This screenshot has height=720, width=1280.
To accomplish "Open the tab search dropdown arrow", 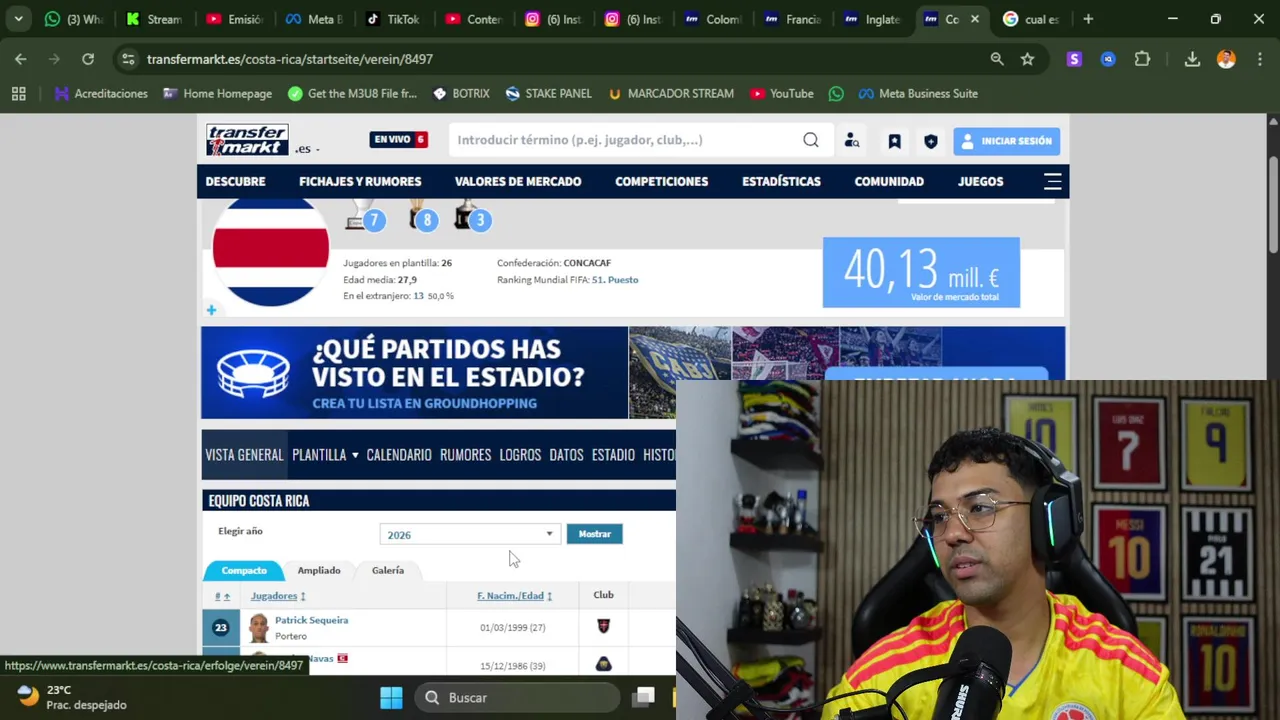I will pyautogui.click(x=18, y=19).
